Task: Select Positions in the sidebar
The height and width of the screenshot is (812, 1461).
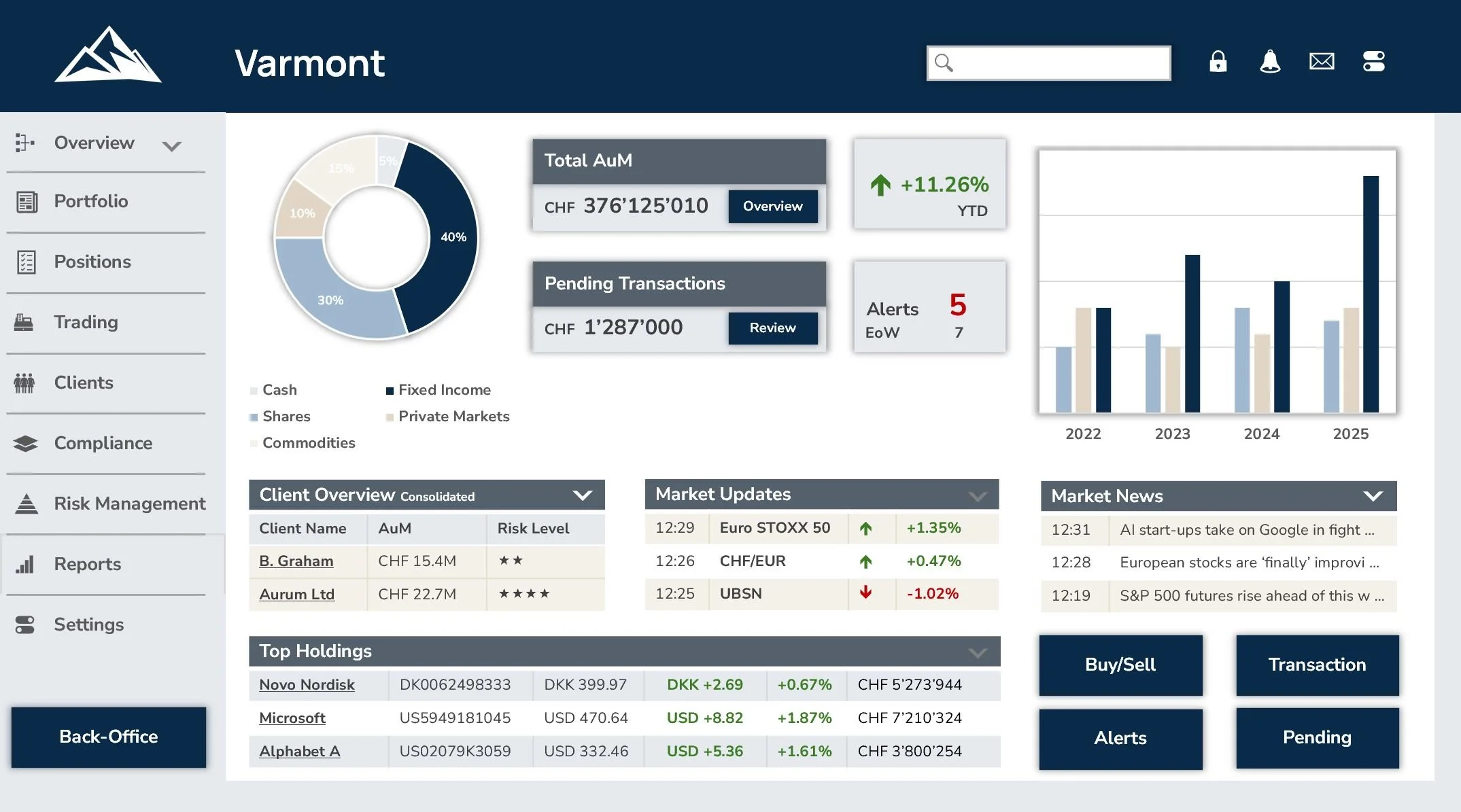Action: pyautogui.click(x=92, y=262)
